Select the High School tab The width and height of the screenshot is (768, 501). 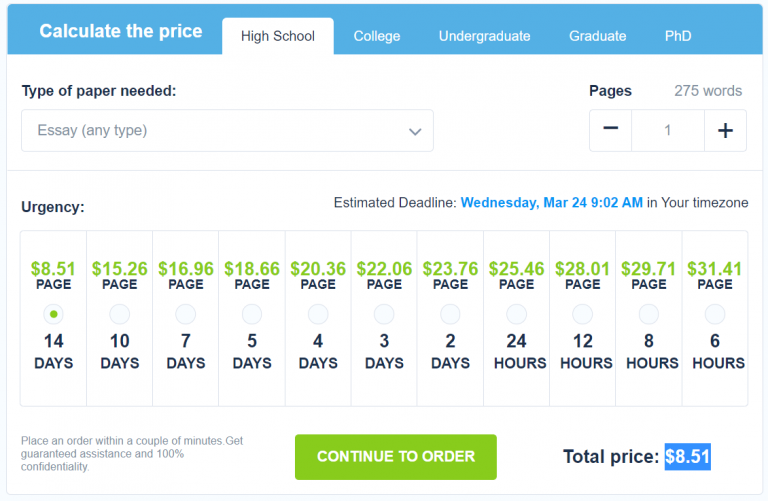pyautogui.click(x=278, y=36)
